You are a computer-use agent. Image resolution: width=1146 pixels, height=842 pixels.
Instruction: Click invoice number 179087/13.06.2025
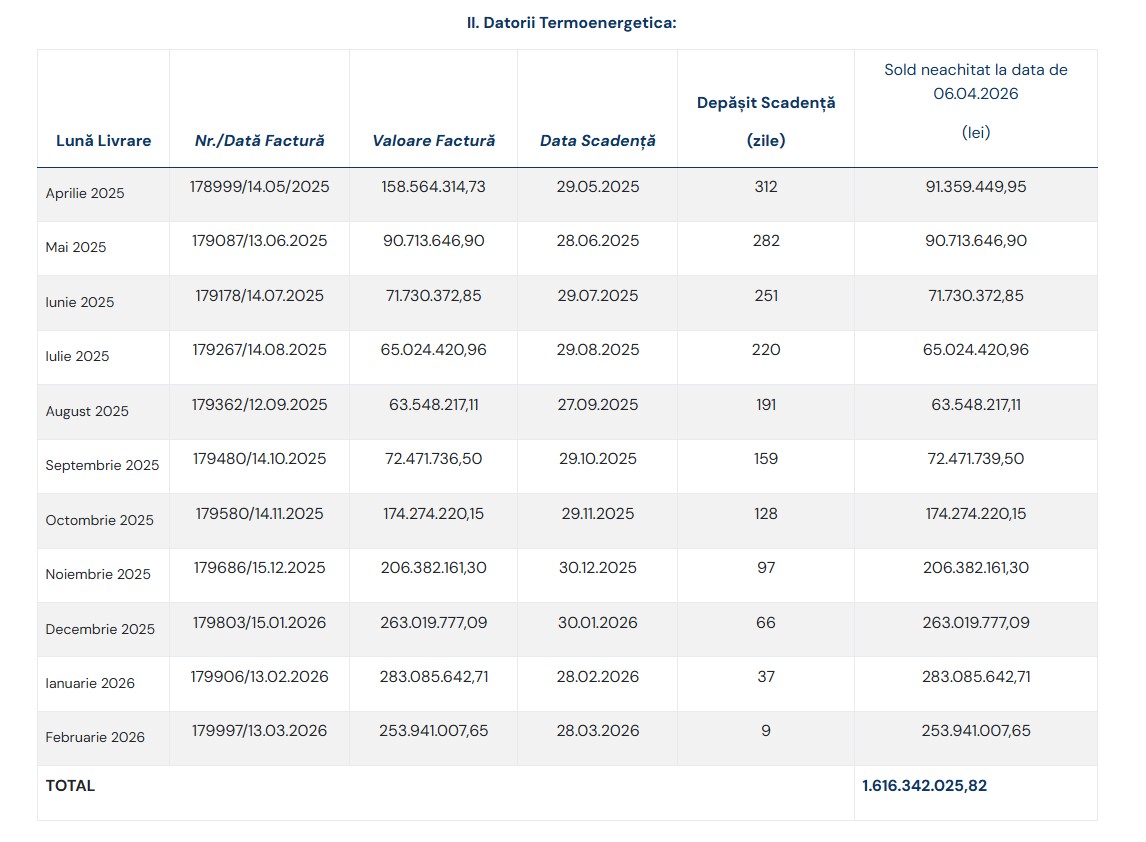click(259, 241)
